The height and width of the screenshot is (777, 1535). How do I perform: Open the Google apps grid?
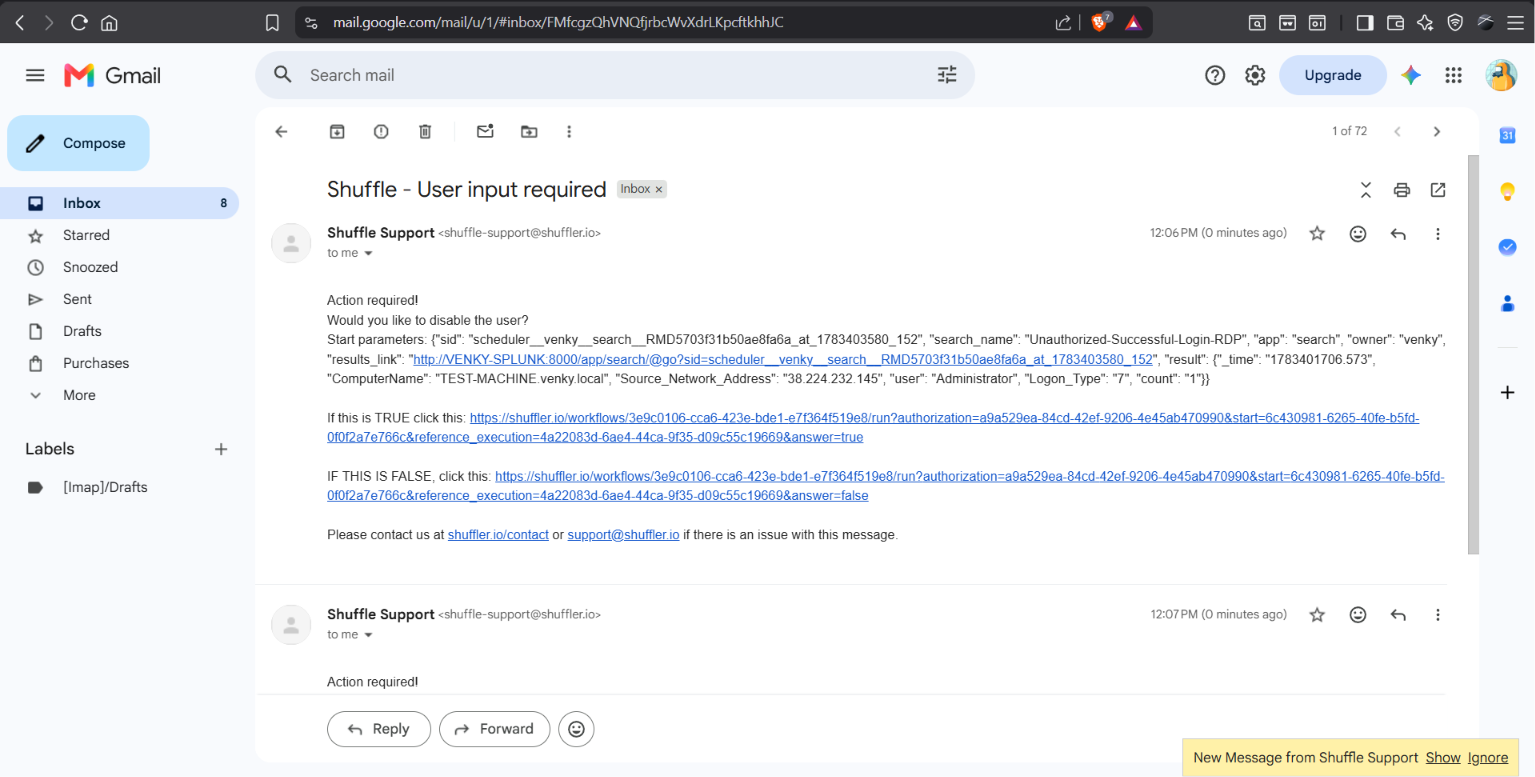pyautogui.click(x=1454, y=75)
